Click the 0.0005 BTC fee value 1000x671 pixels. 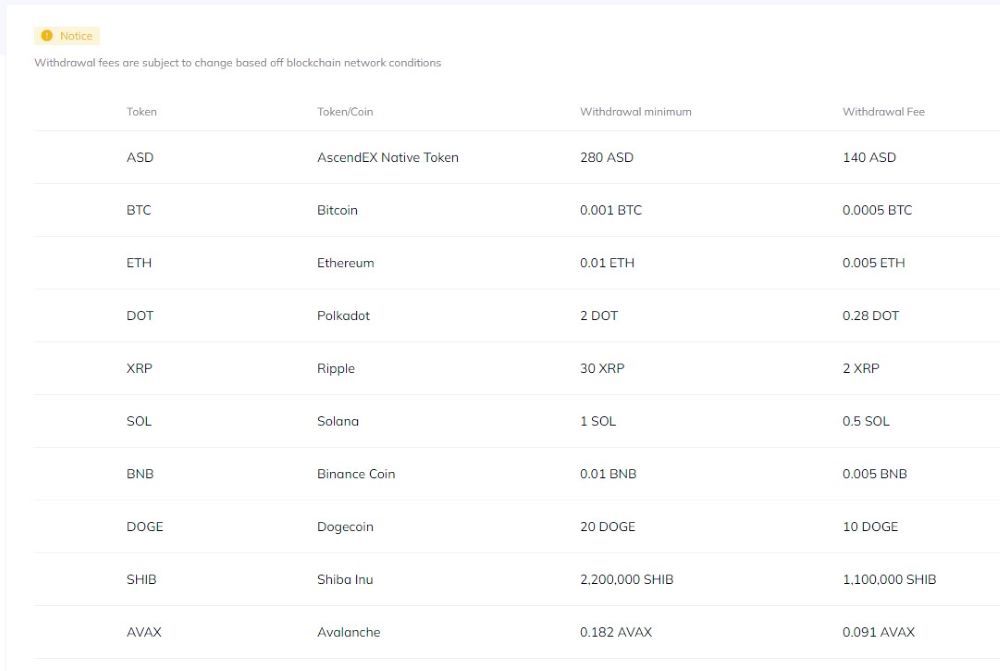tap(877, 210)
